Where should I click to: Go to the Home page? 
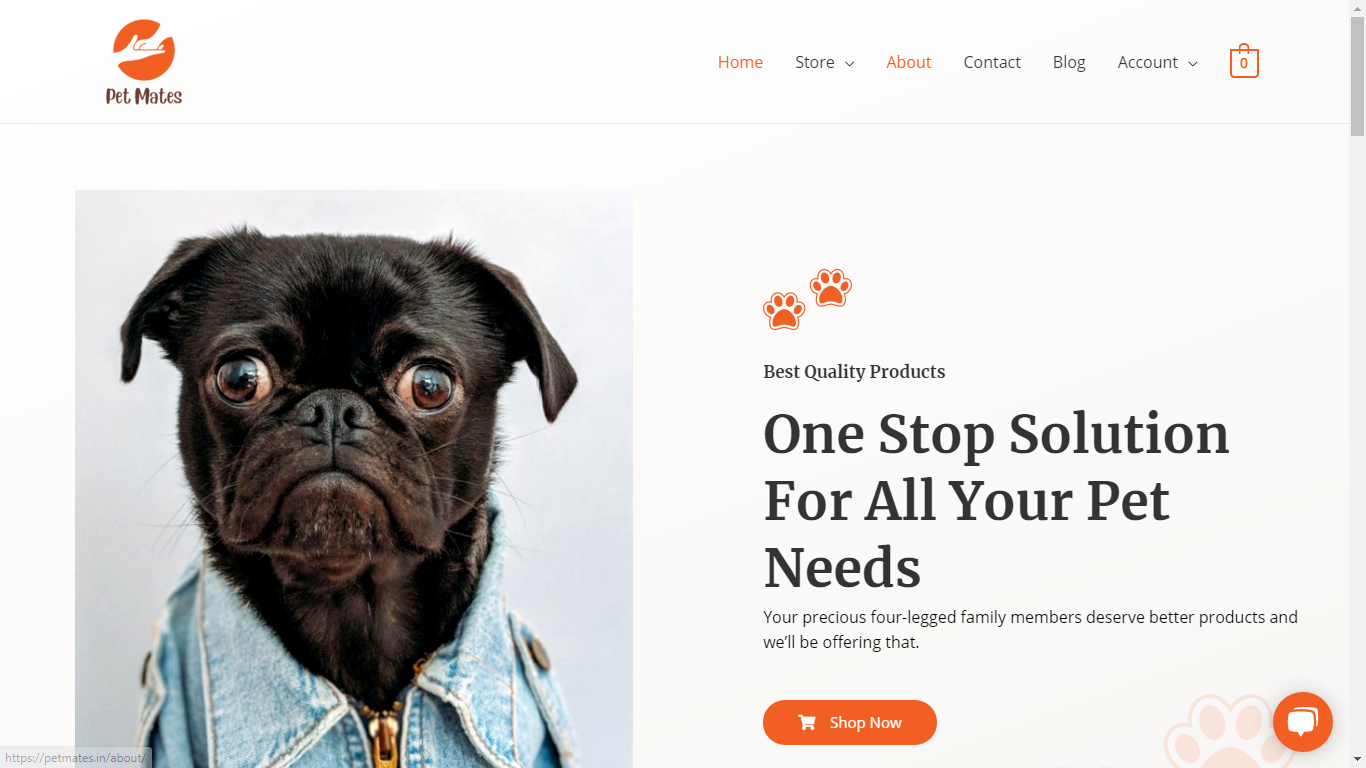pos(740,62)
